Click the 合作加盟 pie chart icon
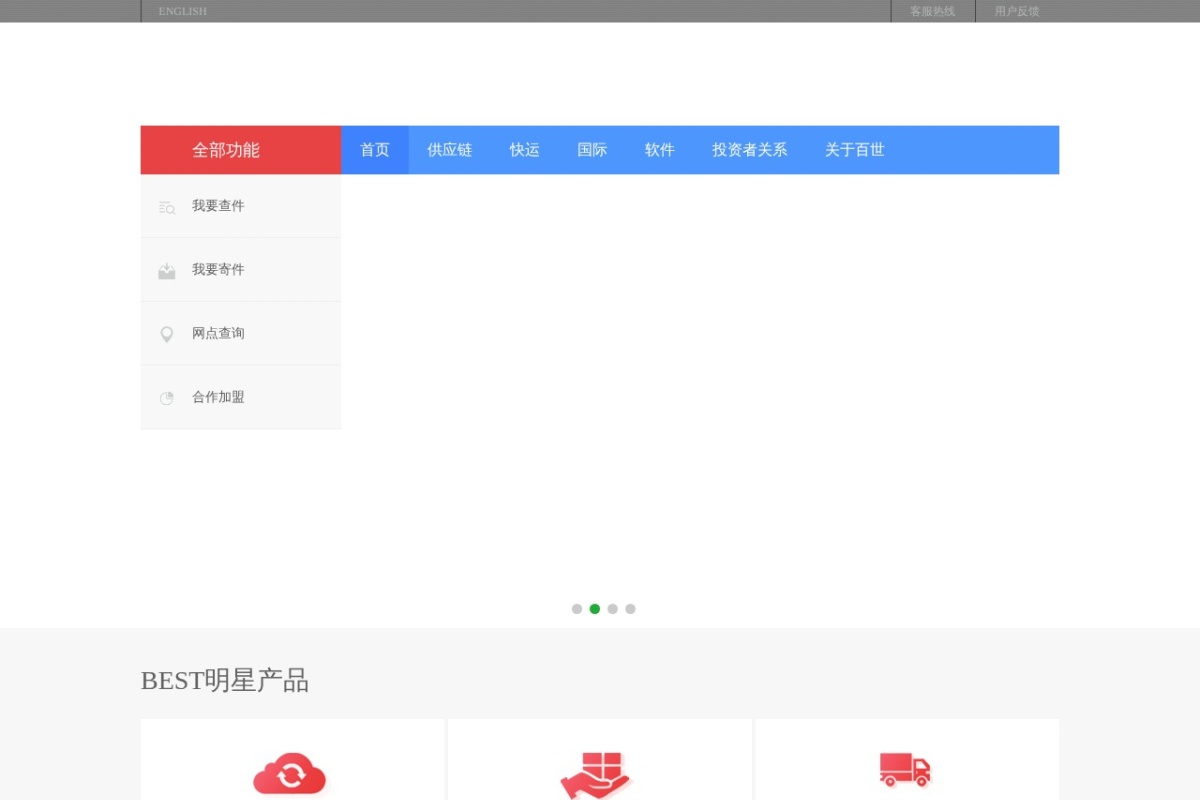Viewport: 1200px width, 800px height. (167, 398)
